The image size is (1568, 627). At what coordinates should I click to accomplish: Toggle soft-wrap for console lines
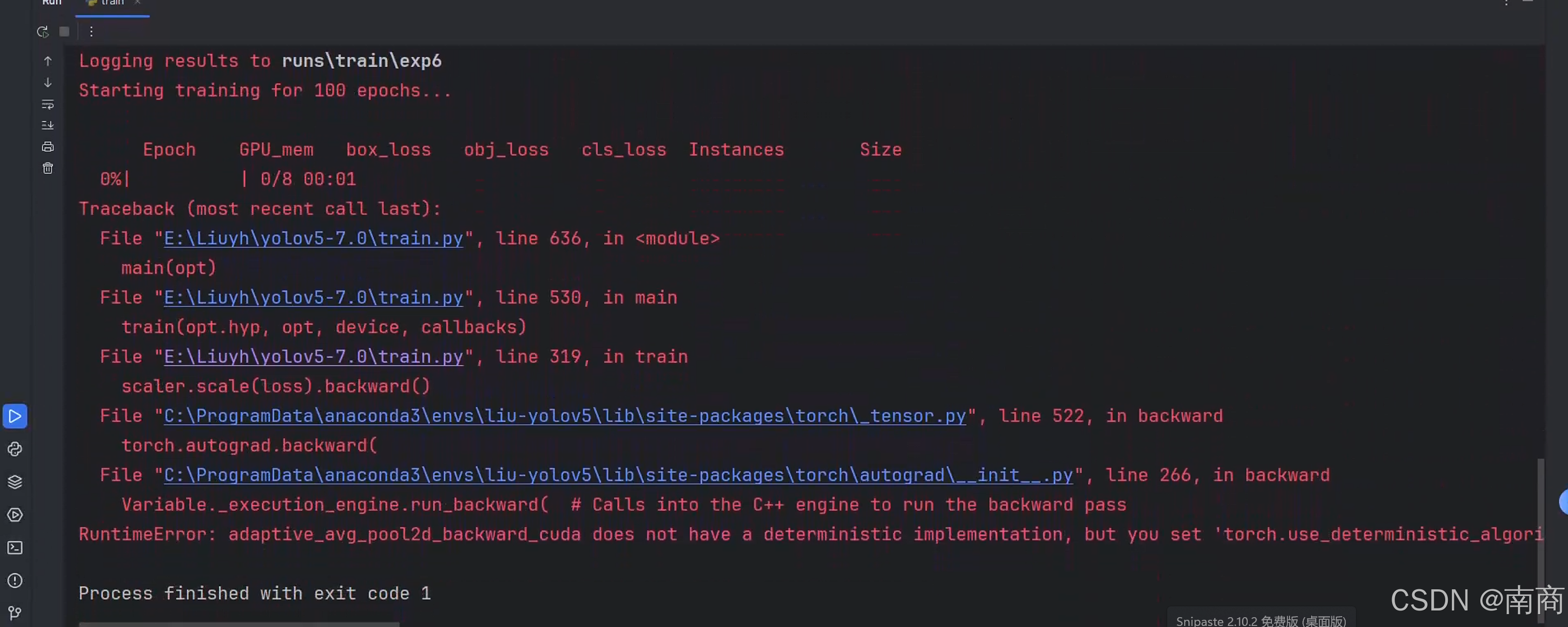pyautogui.click(x=47, y=105)
